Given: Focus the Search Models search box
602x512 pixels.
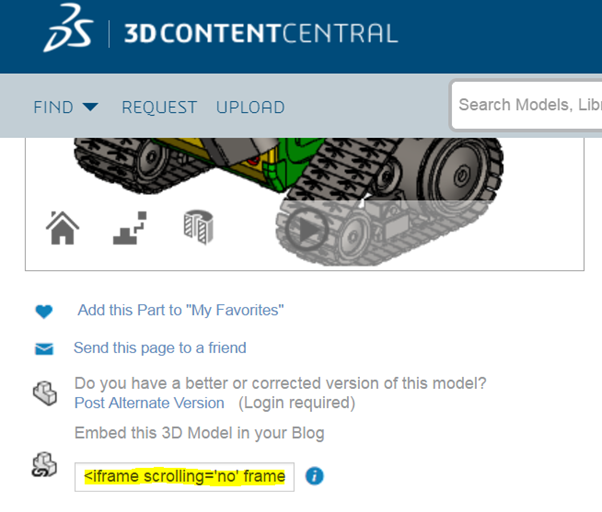Looking at the screenshot, I should click(x=527, y=105).
